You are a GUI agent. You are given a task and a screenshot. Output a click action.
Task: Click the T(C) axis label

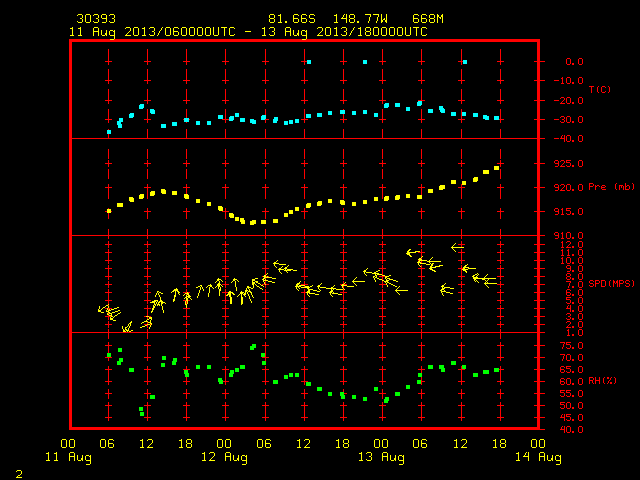[600, 89]
